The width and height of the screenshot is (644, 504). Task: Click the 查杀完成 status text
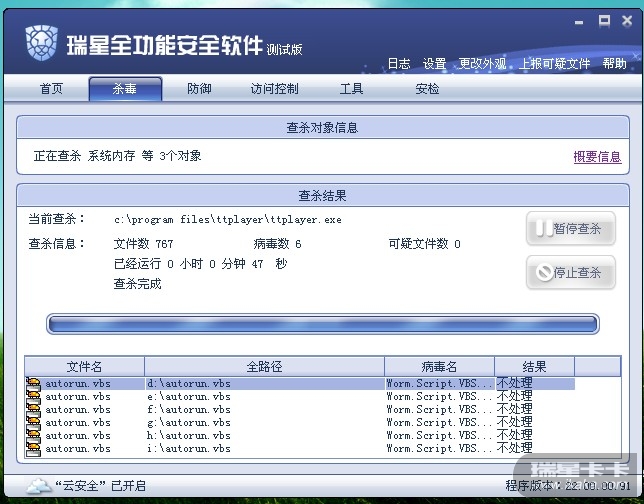pos(137,284)
